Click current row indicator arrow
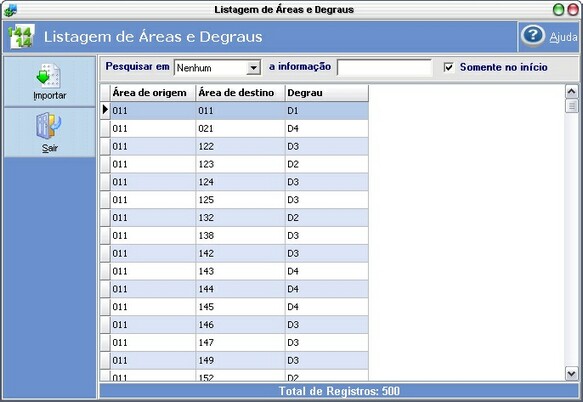The image size is (583, 402). pos(105,110)
